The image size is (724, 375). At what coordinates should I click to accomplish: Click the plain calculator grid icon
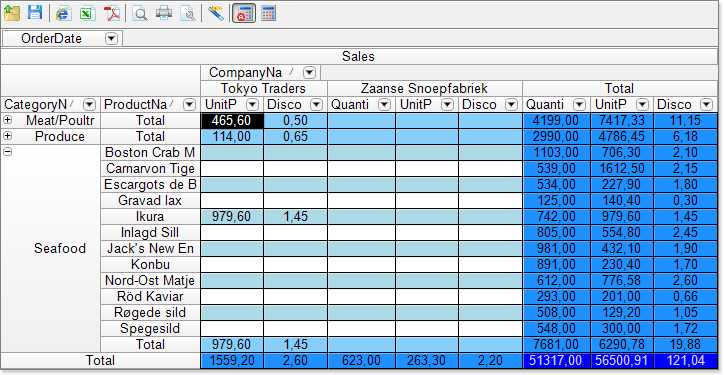268,13
